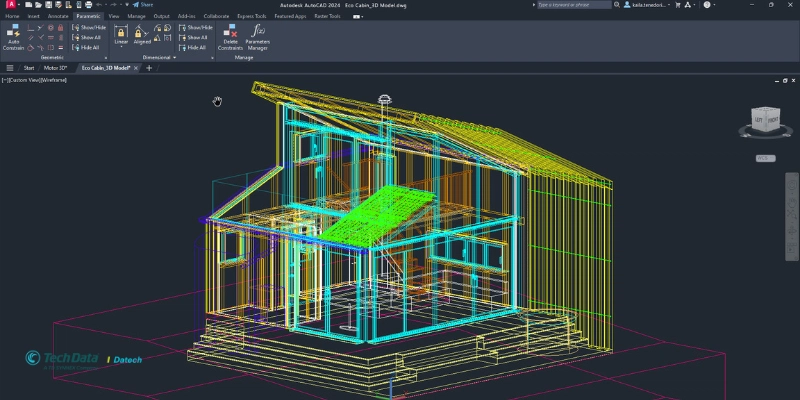
Task: Open the Autodesk App Store cart icon
Action: [x=678, y=5]
